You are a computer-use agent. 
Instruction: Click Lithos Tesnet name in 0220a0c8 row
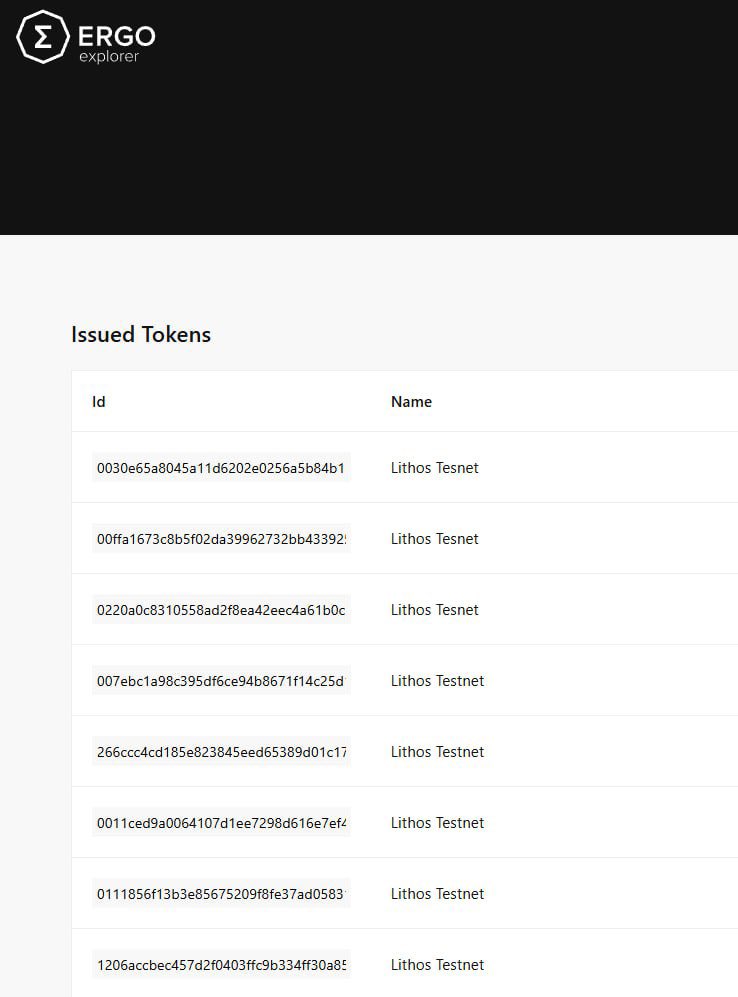pyautogui.click(x=434, y=610)
